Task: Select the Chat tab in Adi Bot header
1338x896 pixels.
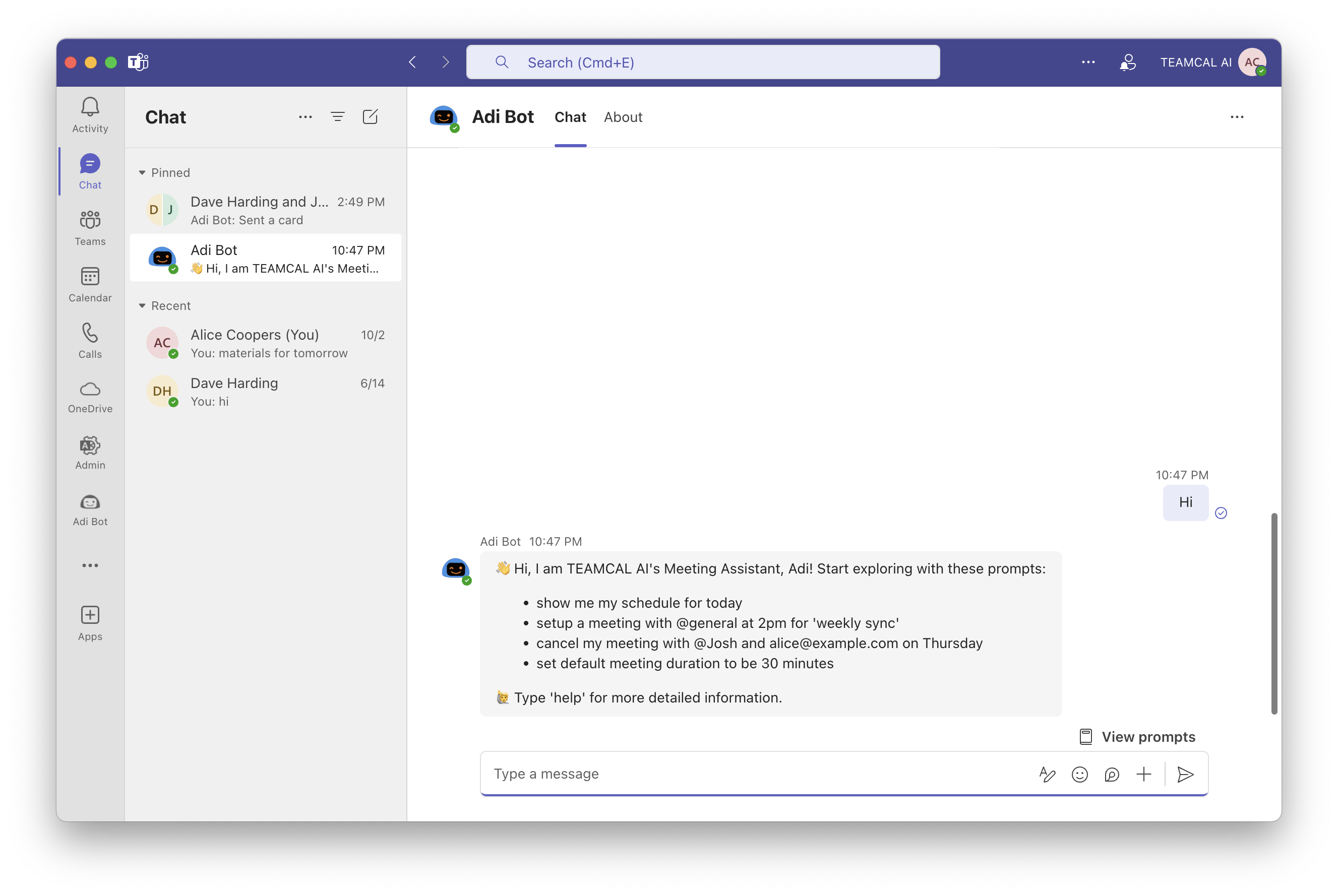Action: pyautogui.click(x=570, y=117)
